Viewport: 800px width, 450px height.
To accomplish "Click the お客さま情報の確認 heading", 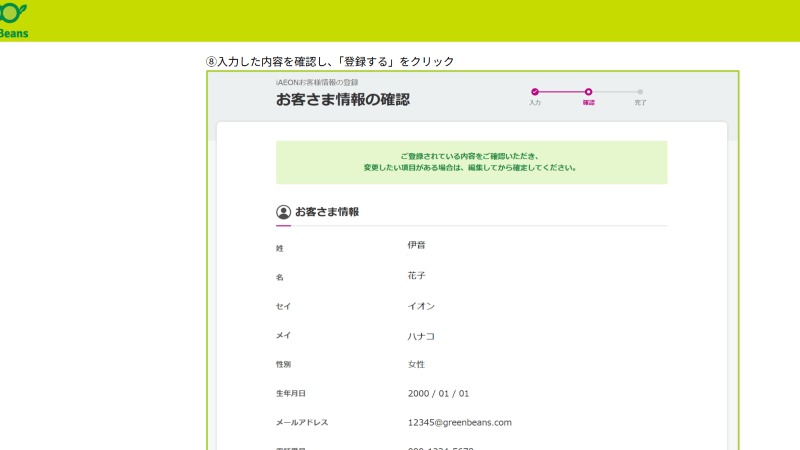I will tap(343, 99).
